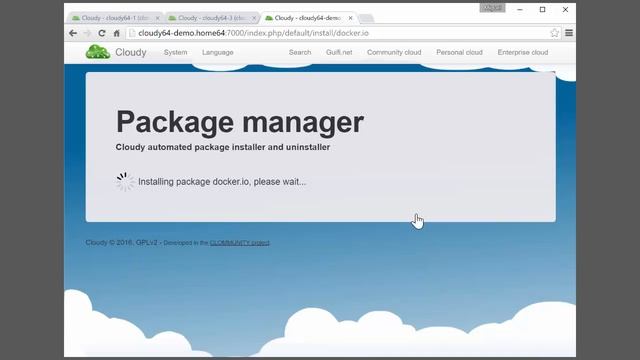640x360 pixels.
Task: Switch to the Cloudy cloudy64-3 tab
Action: pyautogui.click(x=211, y=18)
